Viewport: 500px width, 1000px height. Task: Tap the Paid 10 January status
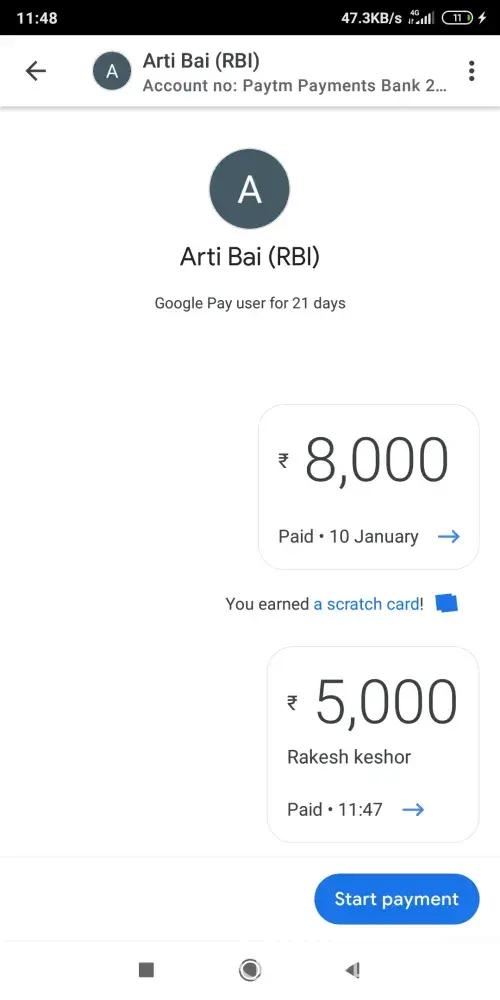pyautogui.click(x=348, y=536)
